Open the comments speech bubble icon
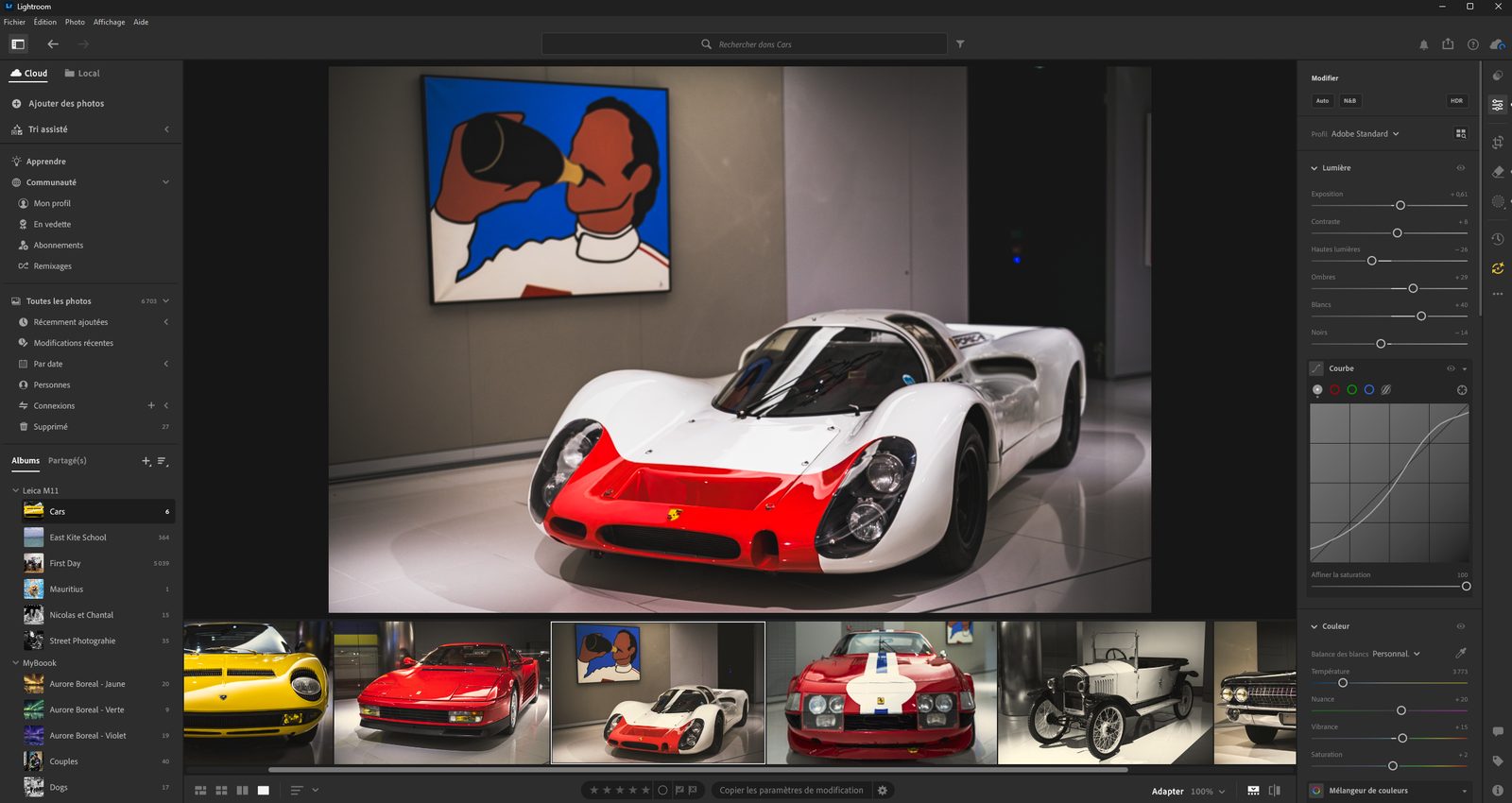Viewport: 1512px width, 803px height. 1498,732
